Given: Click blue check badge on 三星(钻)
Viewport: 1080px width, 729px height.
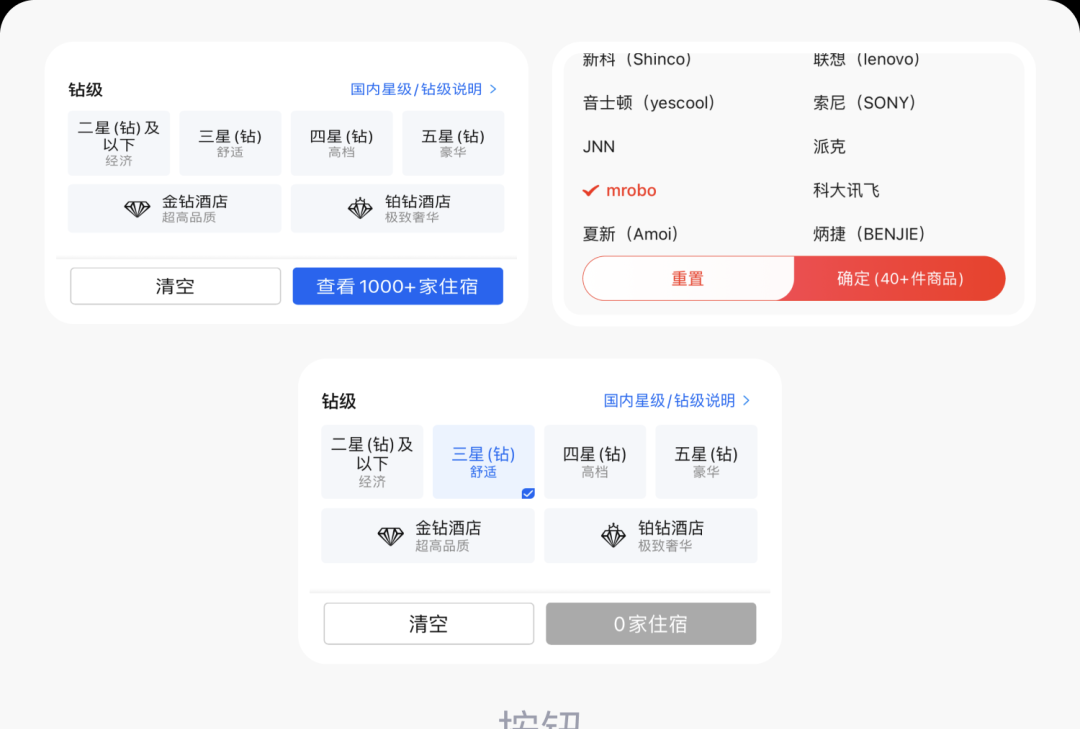Looking at the screenshot, I should pyautogui.click(x=528, y=493).
